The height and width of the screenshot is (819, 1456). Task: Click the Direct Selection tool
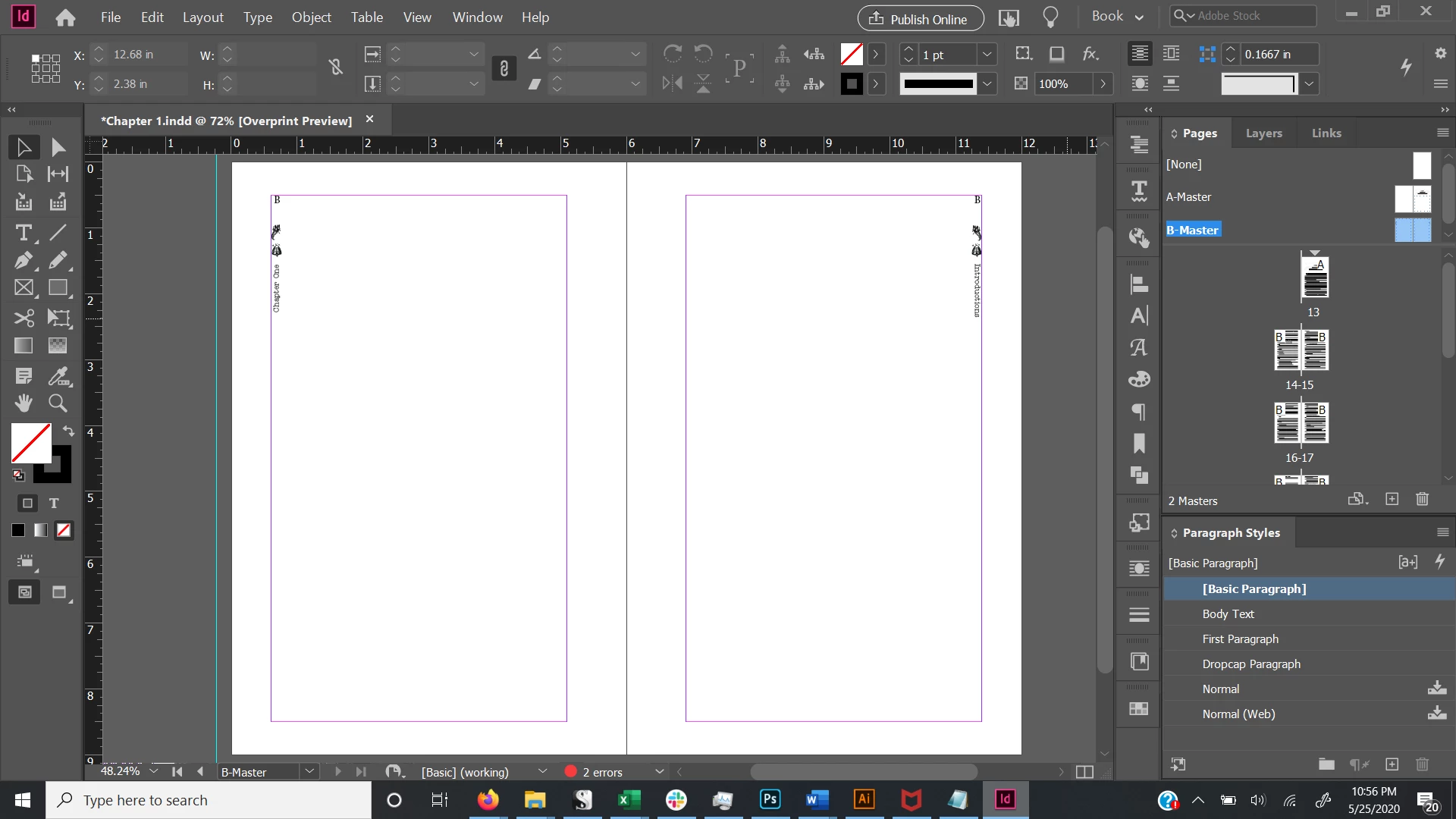click(x=58, y=147)
